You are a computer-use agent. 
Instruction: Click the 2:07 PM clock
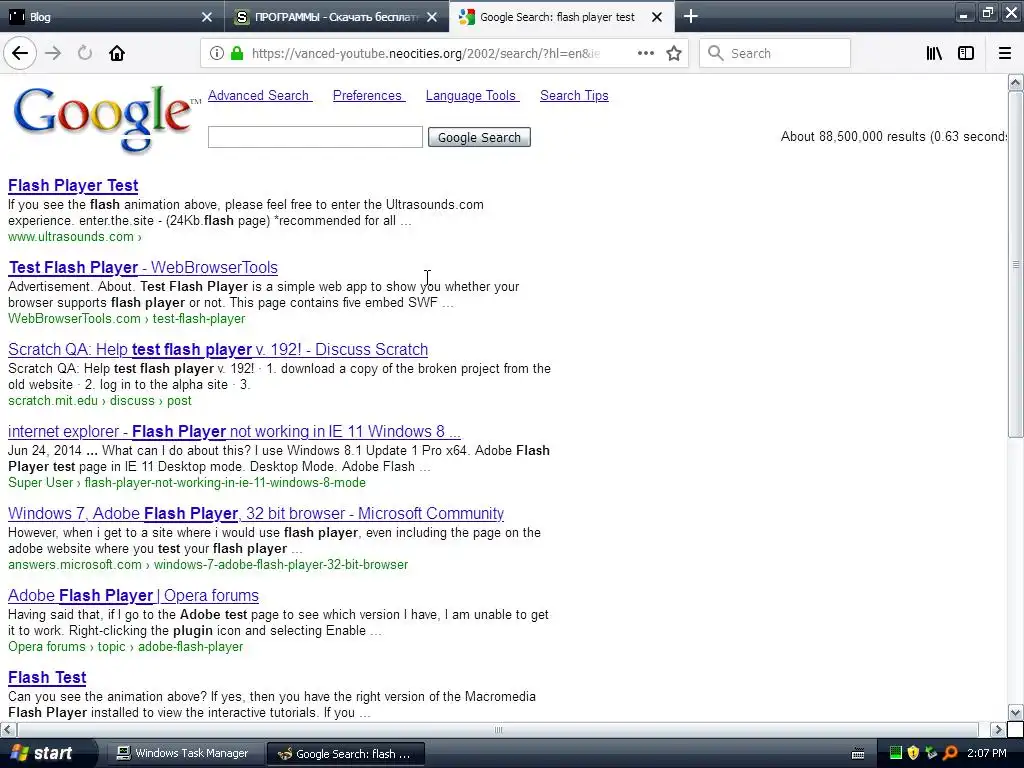pyautogui.click(x=987, y=753)
